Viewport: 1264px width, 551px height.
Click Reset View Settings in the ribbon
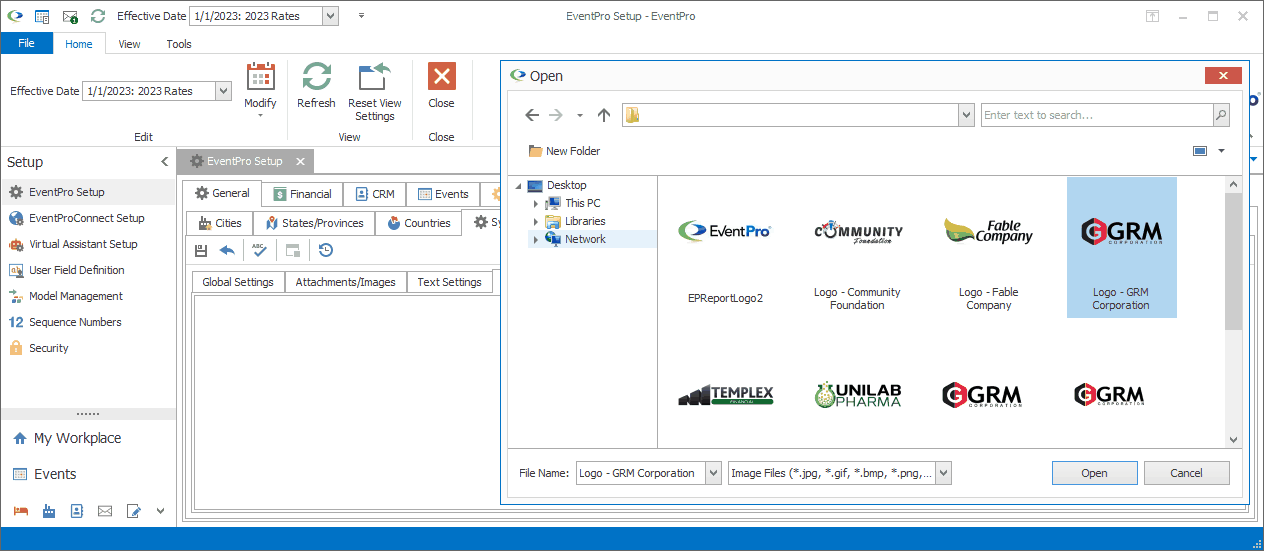click(x=375, y=91)
